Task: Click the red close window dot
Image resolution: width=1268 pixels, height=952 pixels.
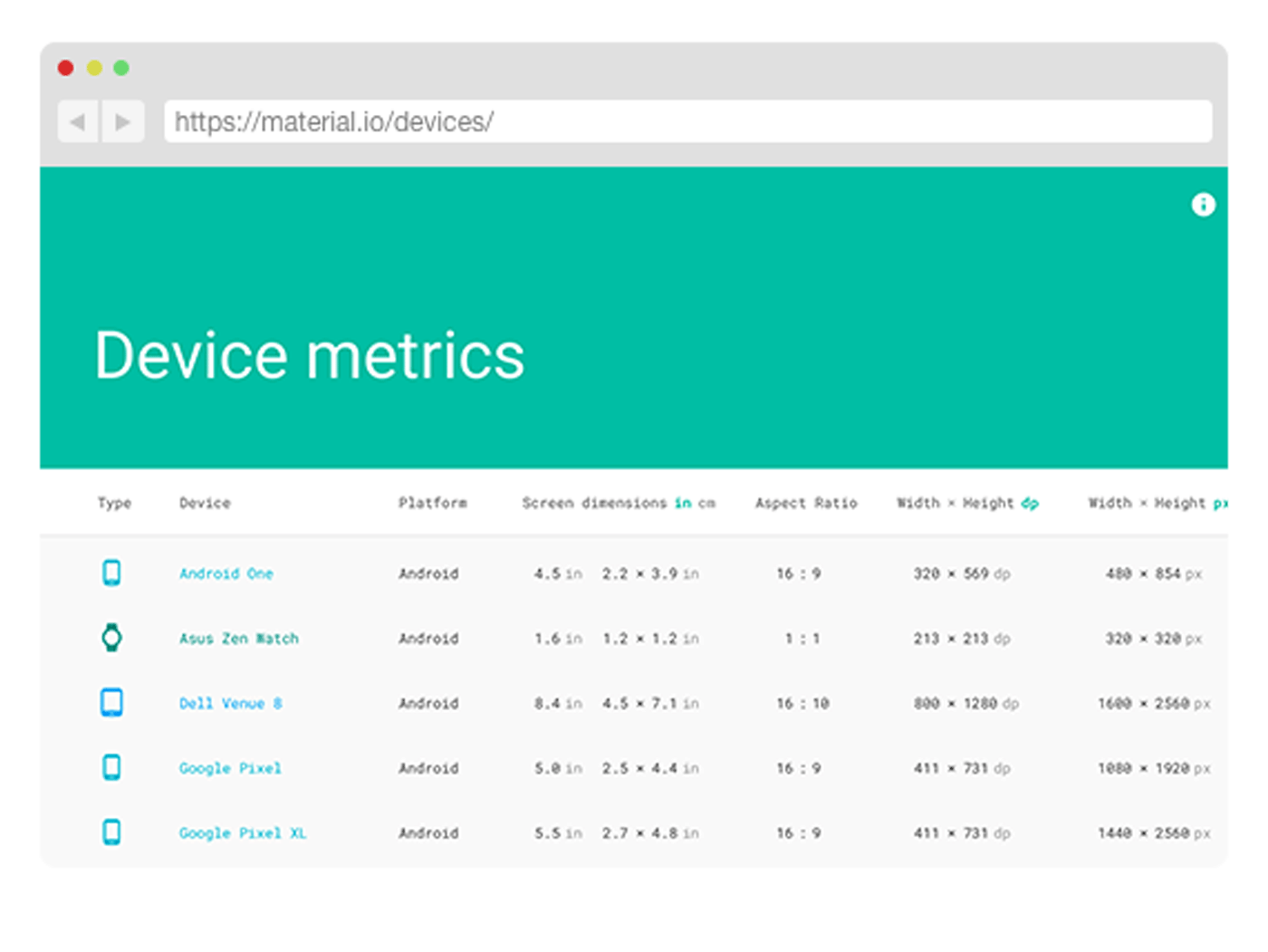Action: (x=65, y=68)
